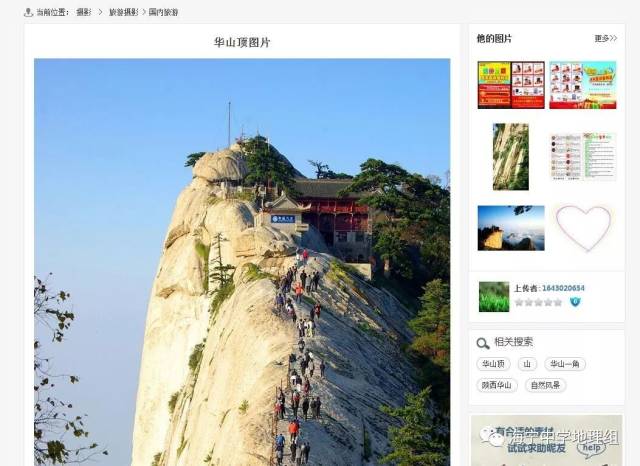Click the blue shield badge icon

click(x=575, y=302)
